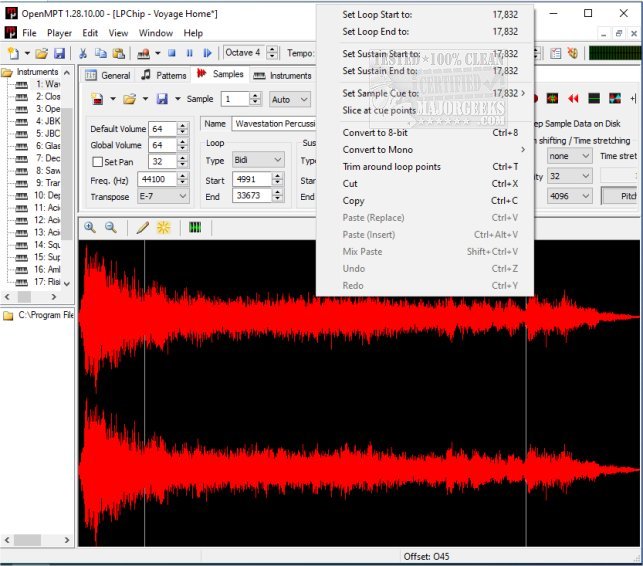Choose Trim around loop points

pos(391,167)
